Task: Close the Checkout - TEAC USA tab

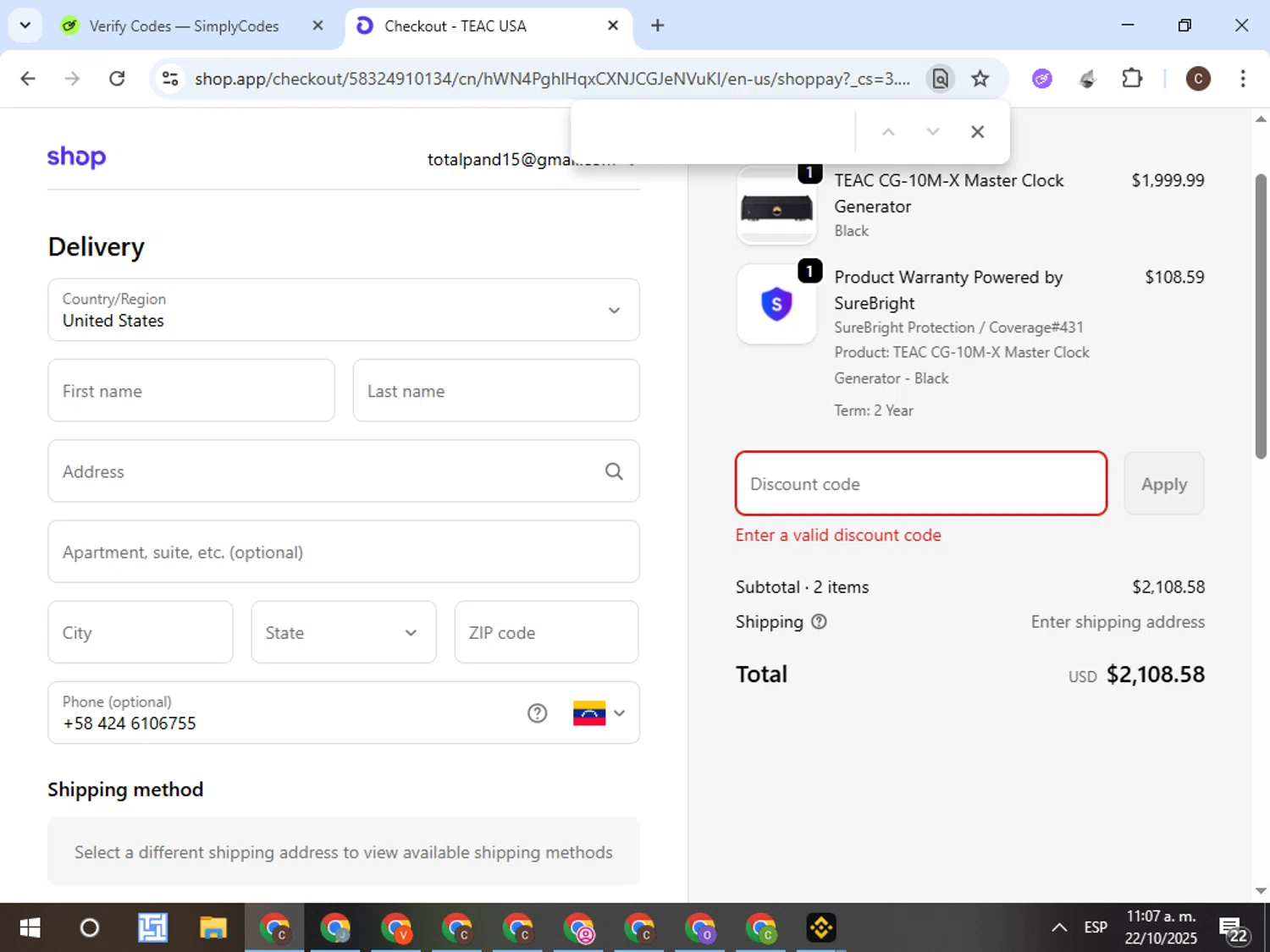Action: click(613, 25)
